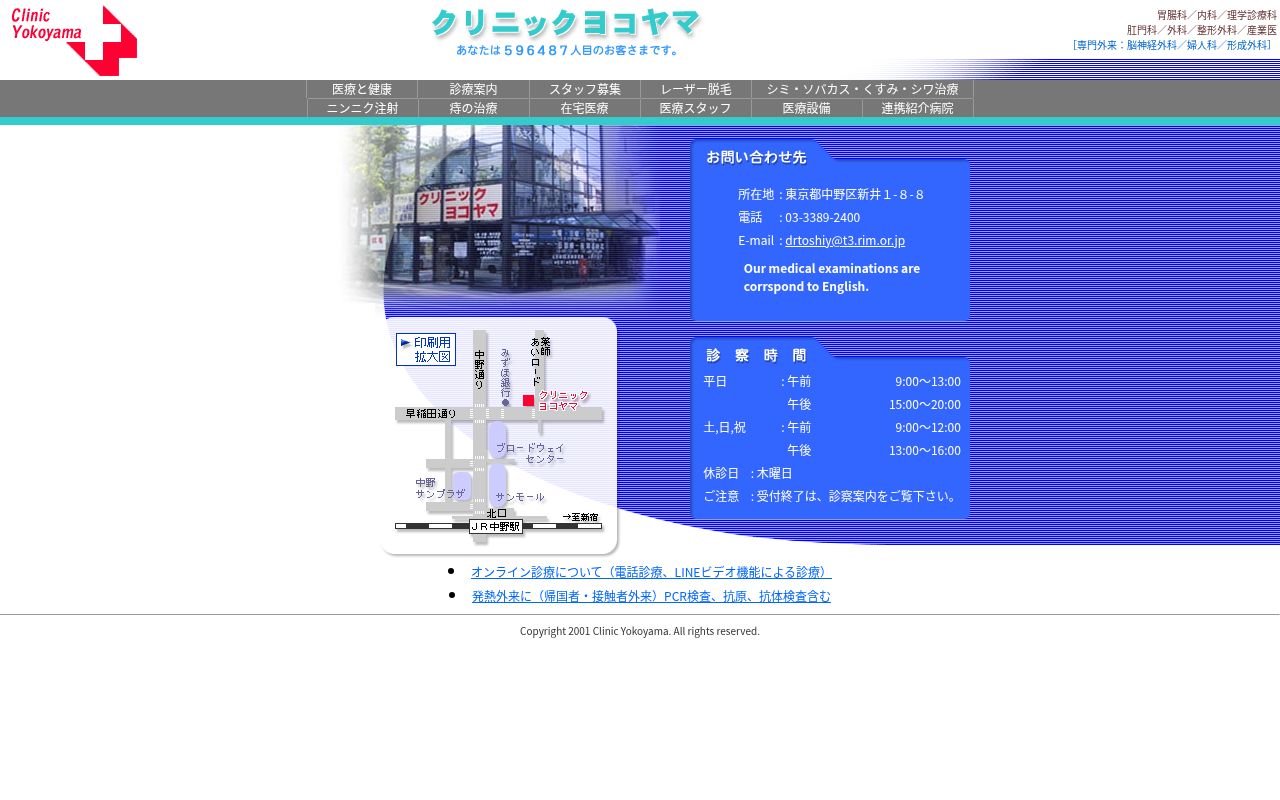Click the drtoshiy@t3.rim.or.jp email link
This screenshot has width=1280, height=800.
point(845,240)
